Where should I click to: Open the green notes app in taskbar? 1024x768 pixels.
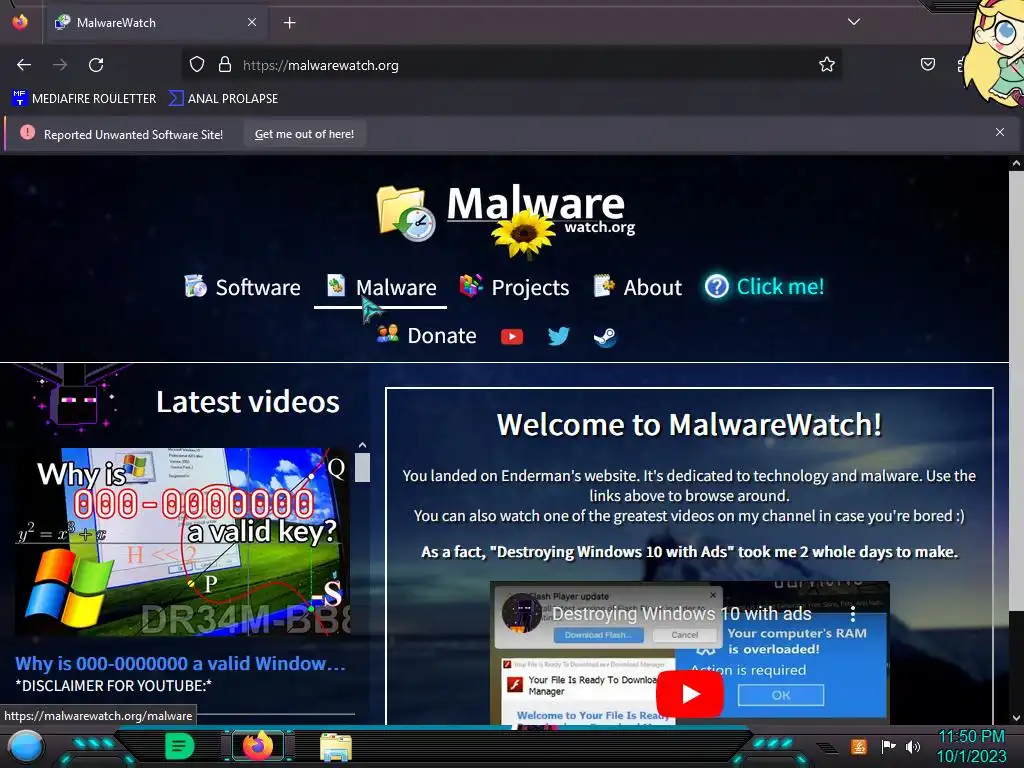[x=179, y=746]
